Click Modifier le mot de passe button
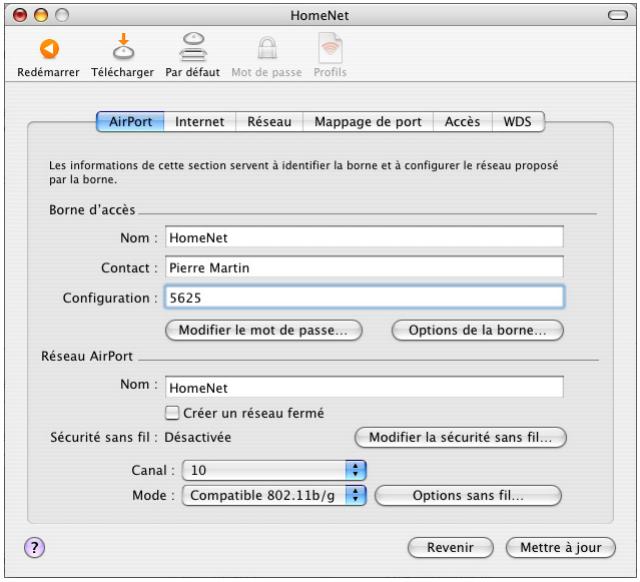 pos(264,330)
